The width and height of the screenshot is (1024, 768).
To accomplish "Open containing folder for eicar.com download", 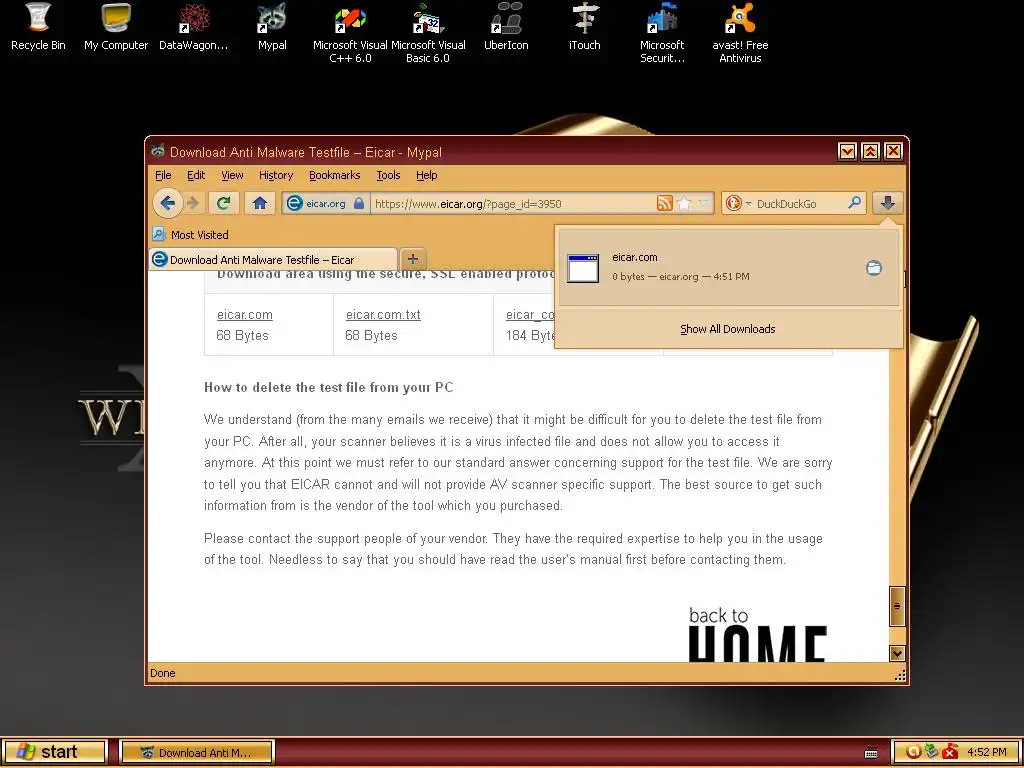I will (x=874, y=268).
